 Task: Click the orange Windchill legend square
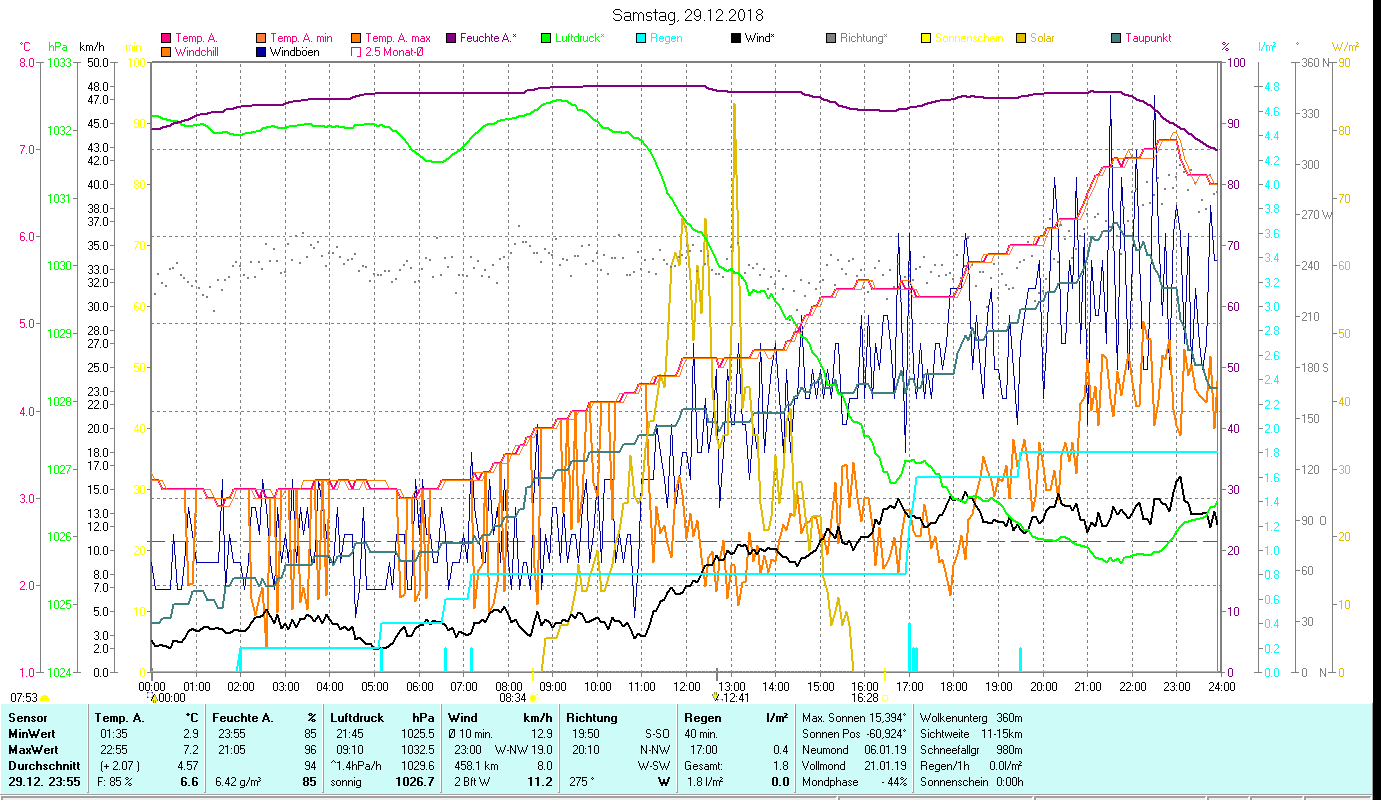tap(166, 51)
